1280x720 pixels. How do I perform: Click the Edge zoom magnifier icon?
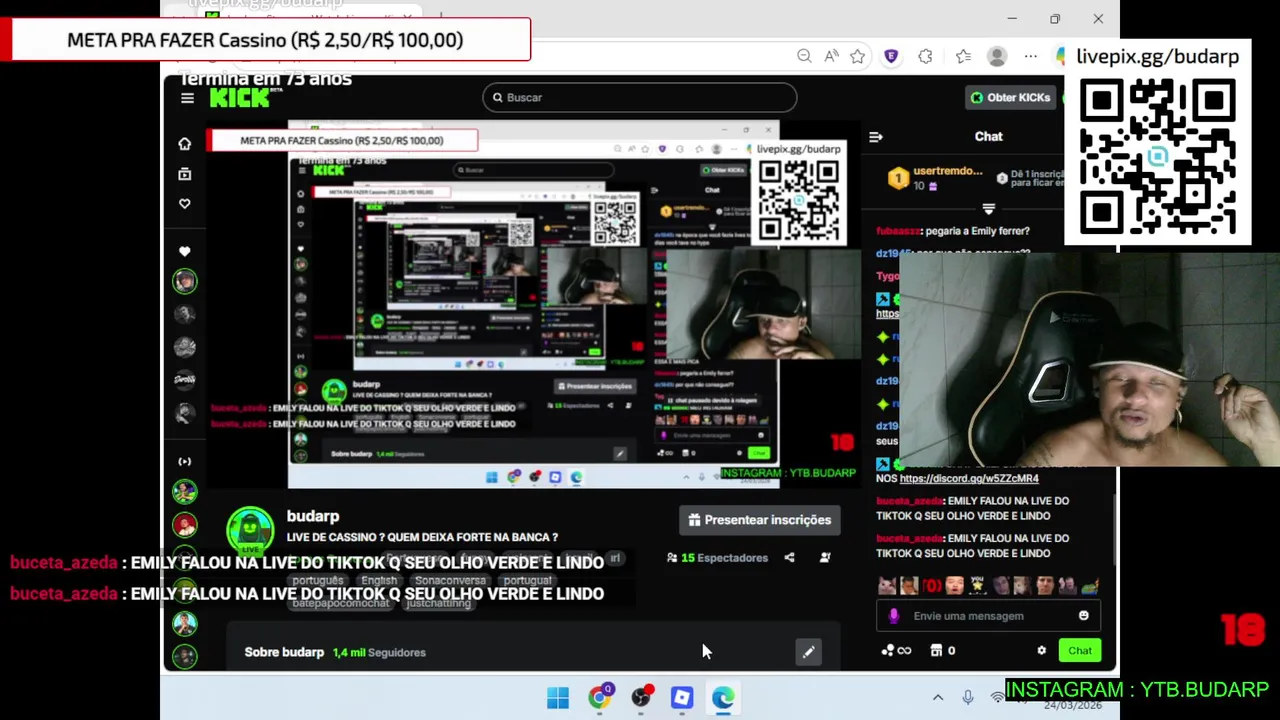pos(804,57)
